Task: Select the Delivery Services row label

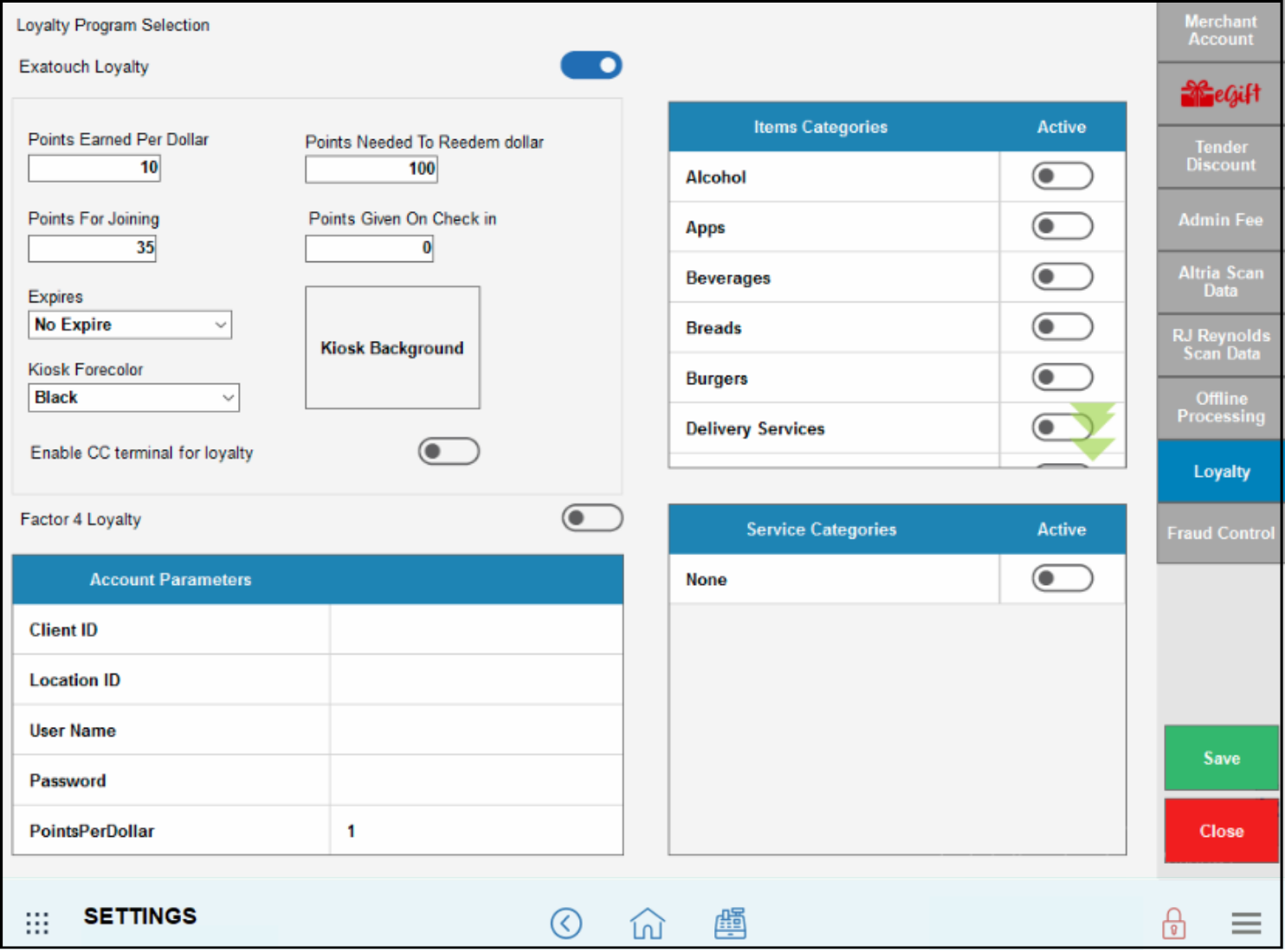Action: [755, 428]
